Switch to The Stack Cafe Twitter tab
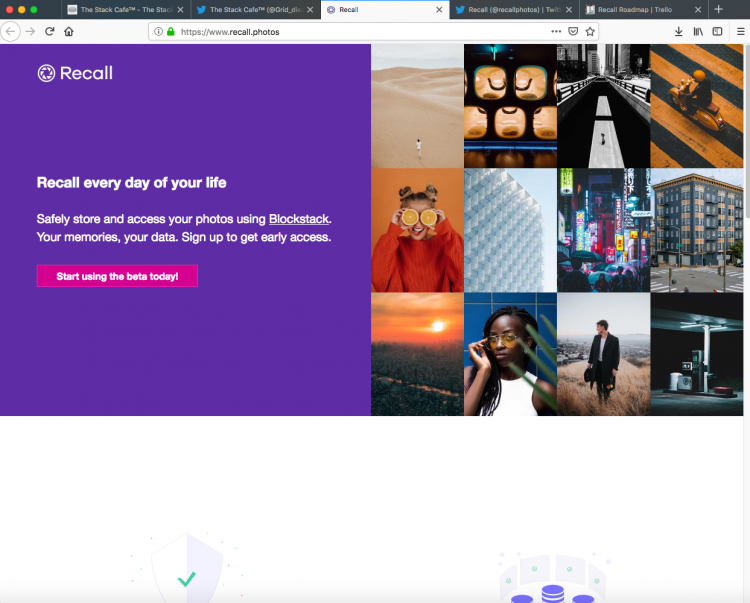 pyautogui.click(x=255, y=10)
